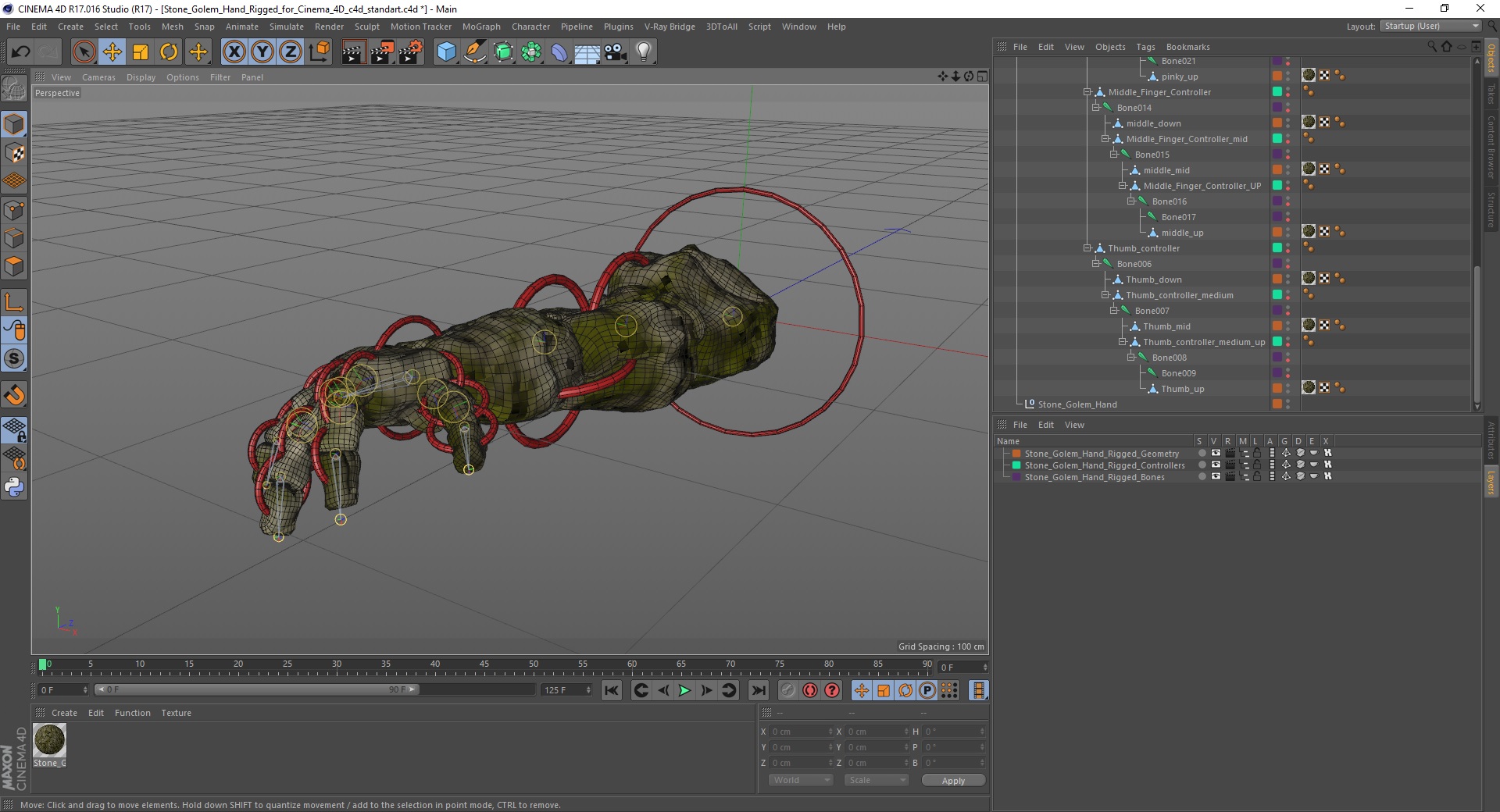Open the Mesh menu
Image resolution: width=1500 pixels, height=812 pixels.
(x=172, y=27)
